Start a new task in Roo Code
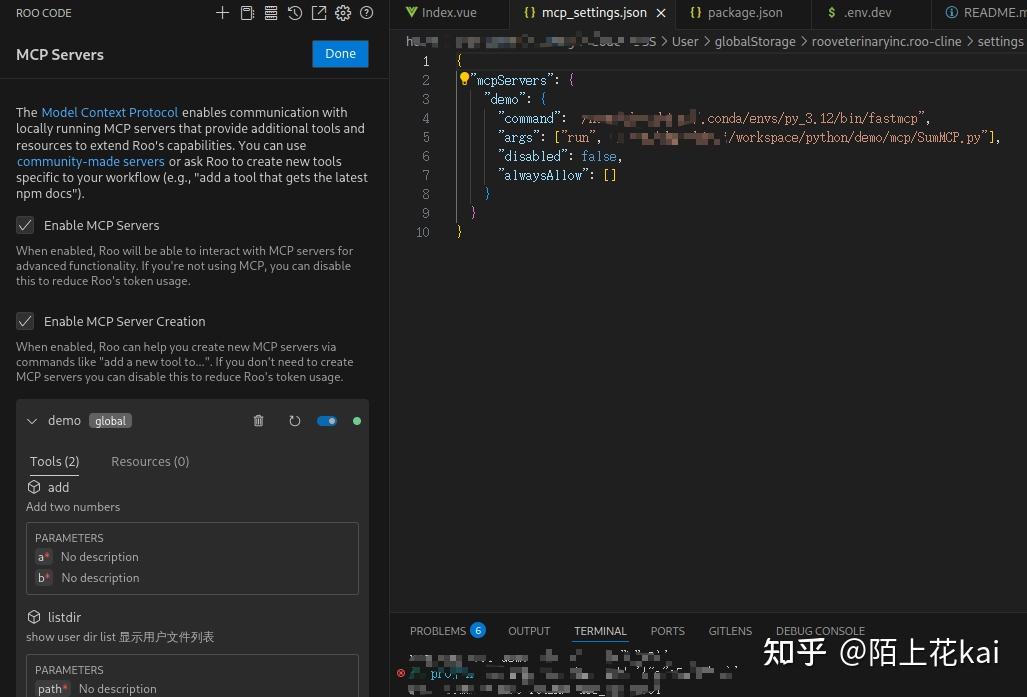This screenshot has height=697, width=1027. pyautogui.click(x=222, y=13)
